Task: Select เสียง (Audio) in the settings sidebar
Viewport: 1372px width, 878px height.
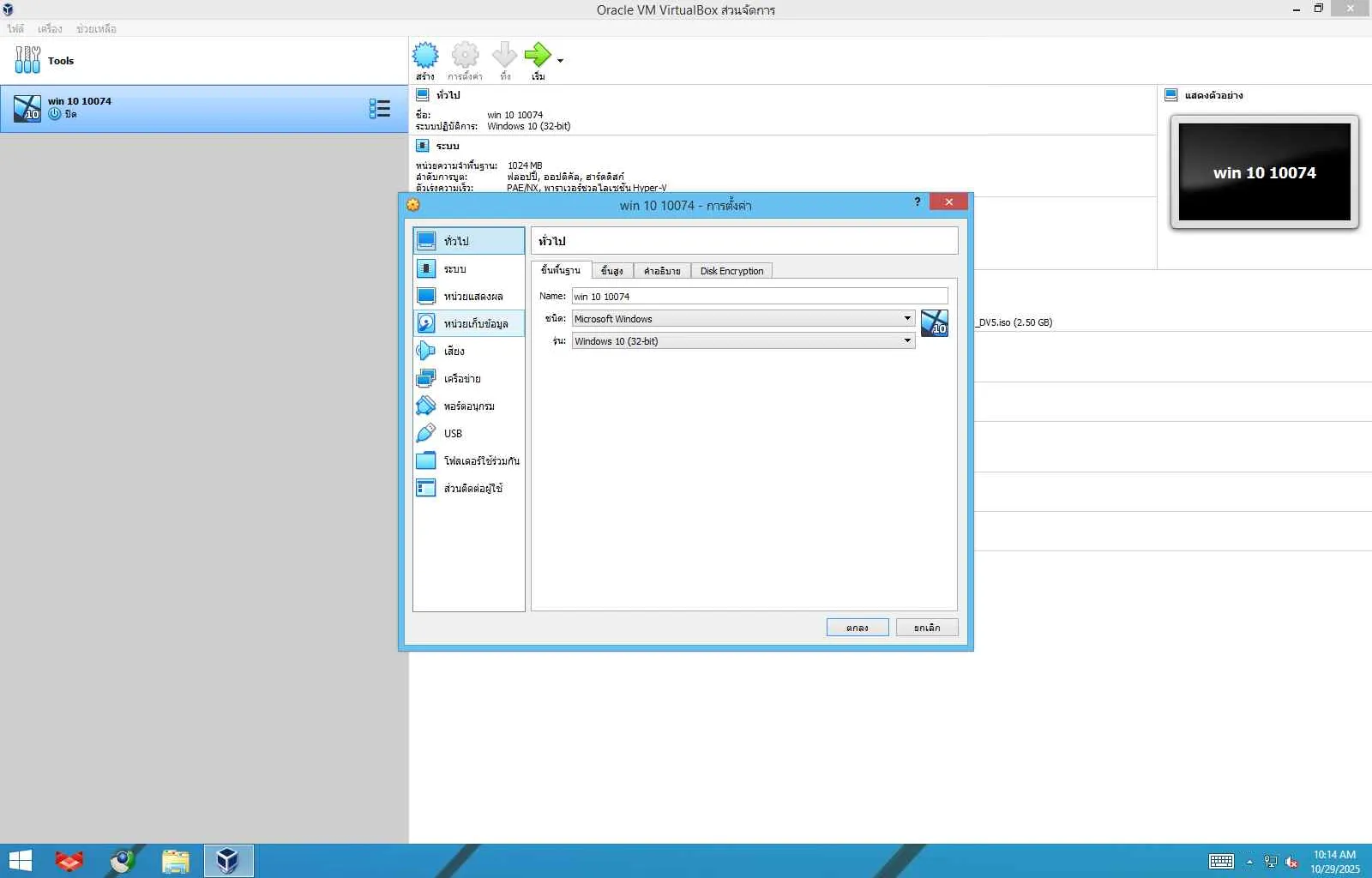Action: (x=469, y=351)
